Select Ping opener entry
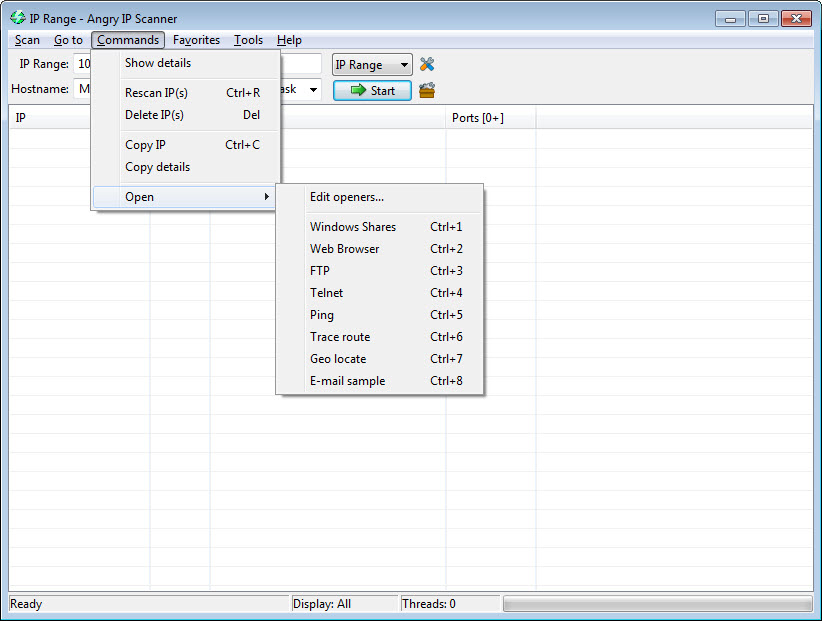Image resolution: width=822 pixels, height=621 pixels. tap(379, 315)
